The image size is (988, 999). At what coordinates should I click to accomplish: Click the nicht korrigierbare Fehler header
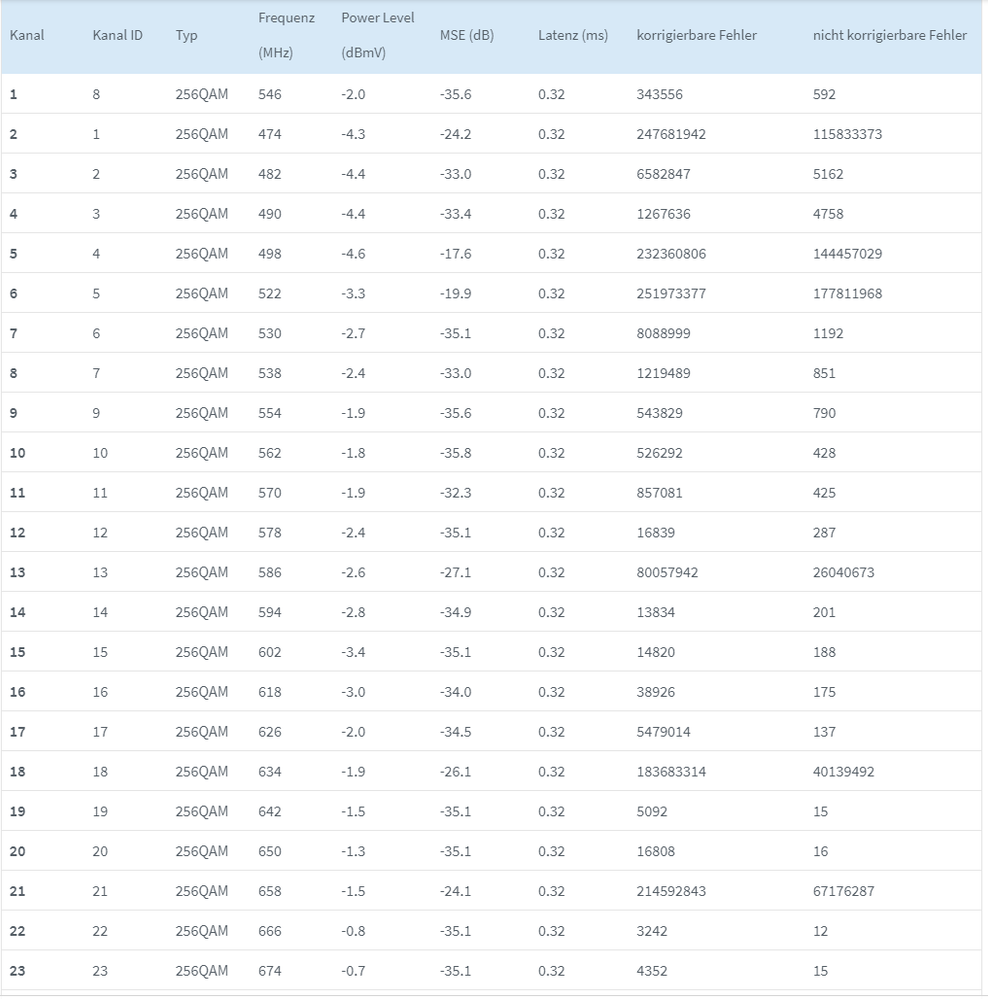(889, 35)
